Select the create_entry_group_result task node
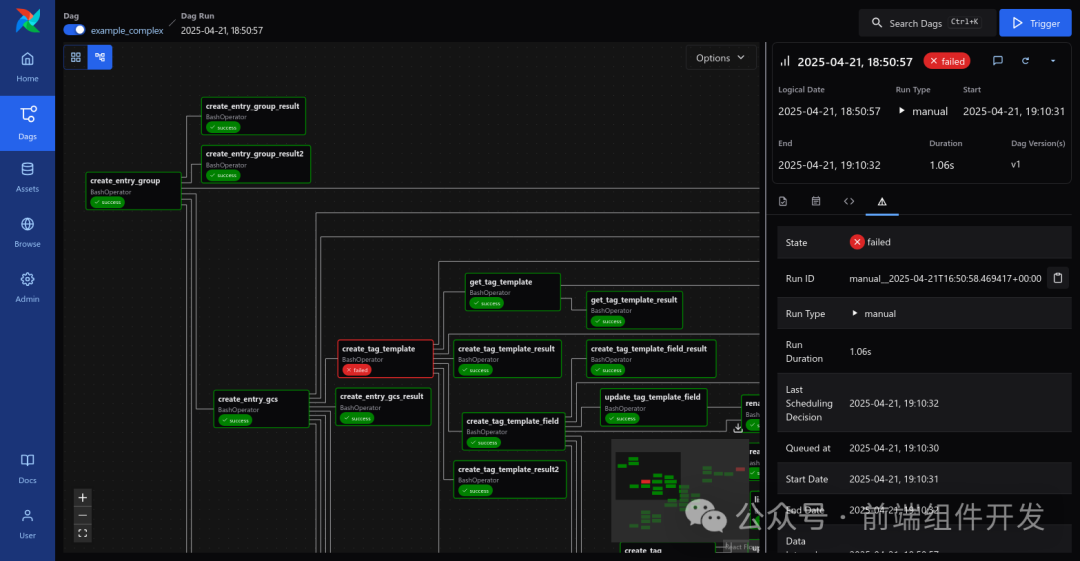Screen dimensions: 1080x561 pos(253,116)
